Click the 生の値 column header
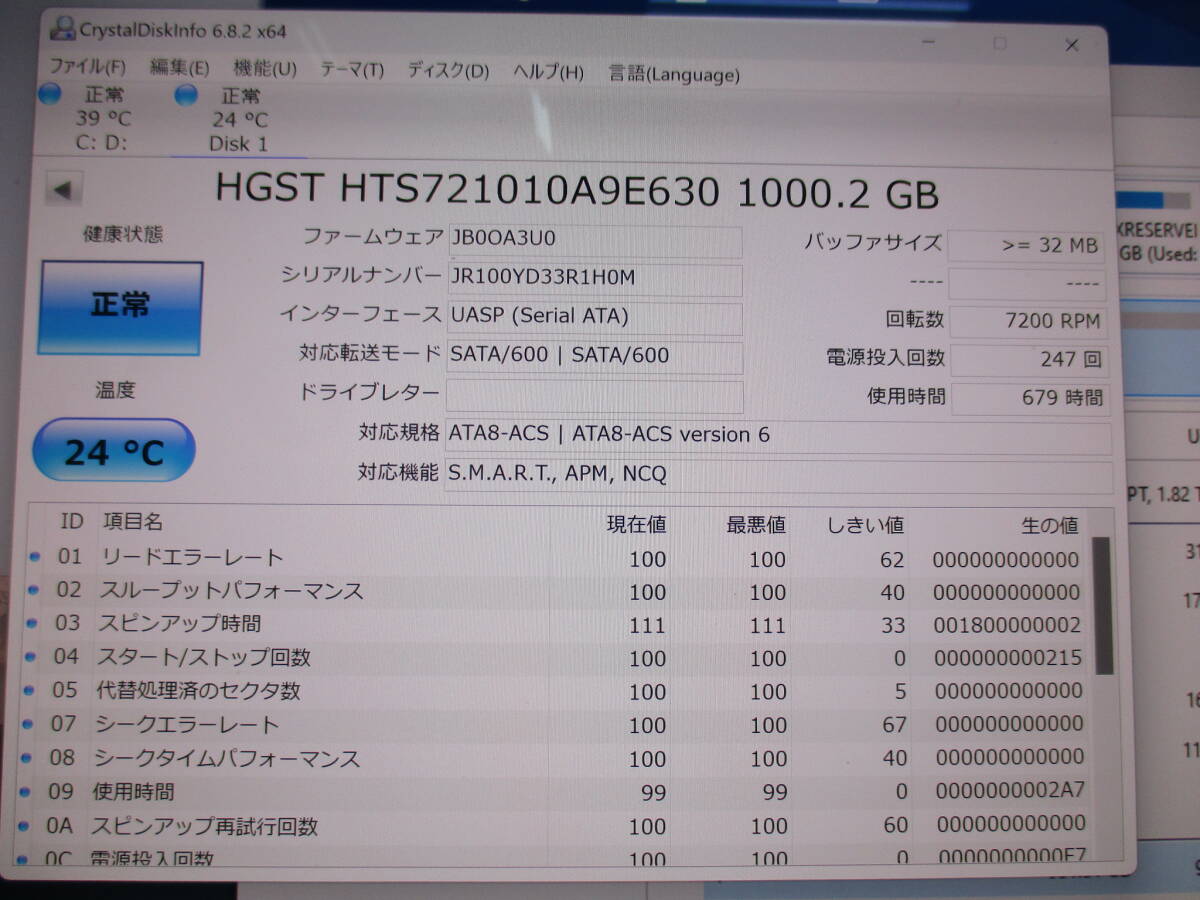This screenshot has height=900, width=1200. click(x=1050, y=526)
